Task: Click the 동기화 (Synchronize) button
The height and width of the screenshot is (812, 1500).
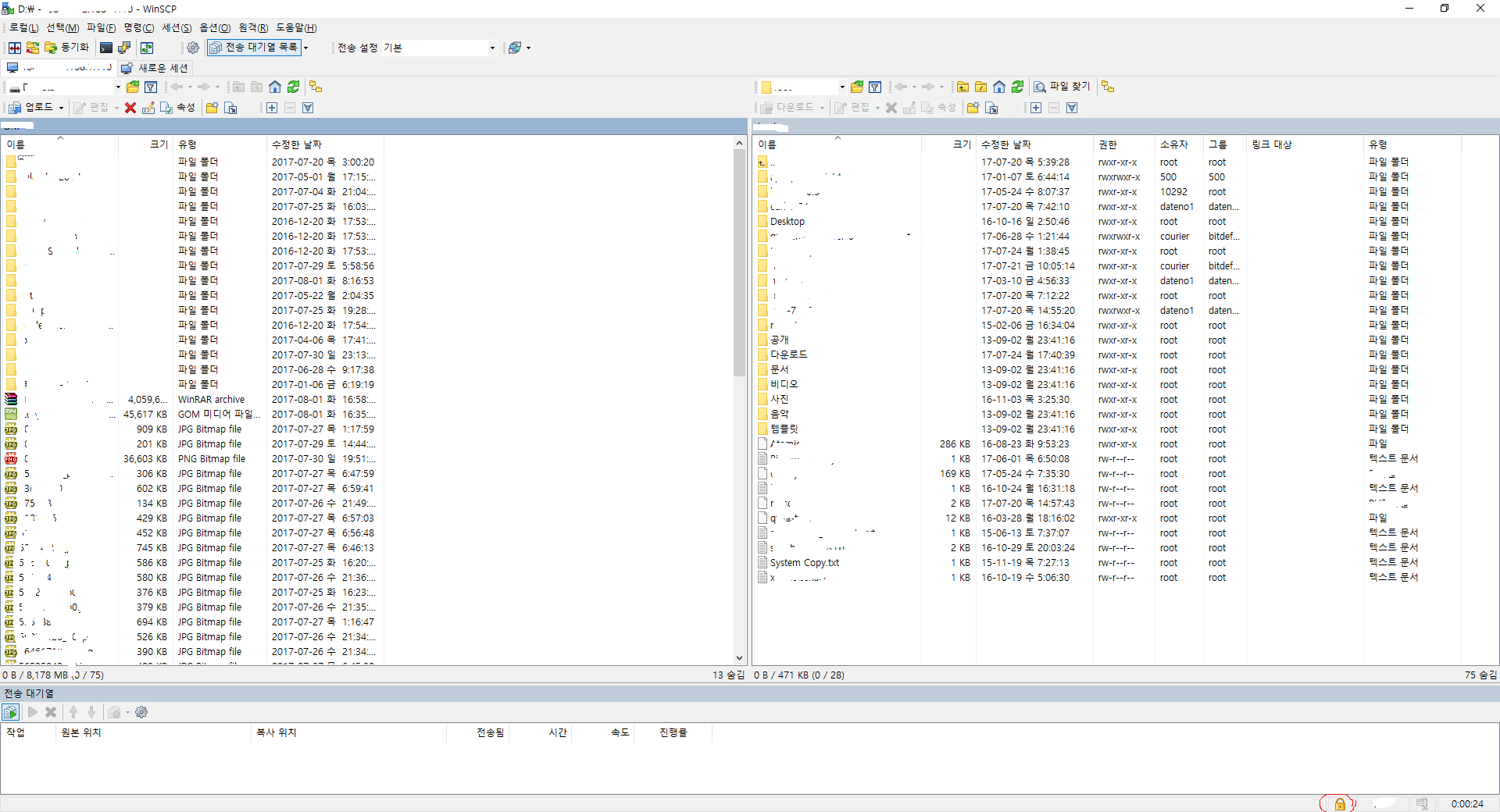Action: tap(67, 48)
